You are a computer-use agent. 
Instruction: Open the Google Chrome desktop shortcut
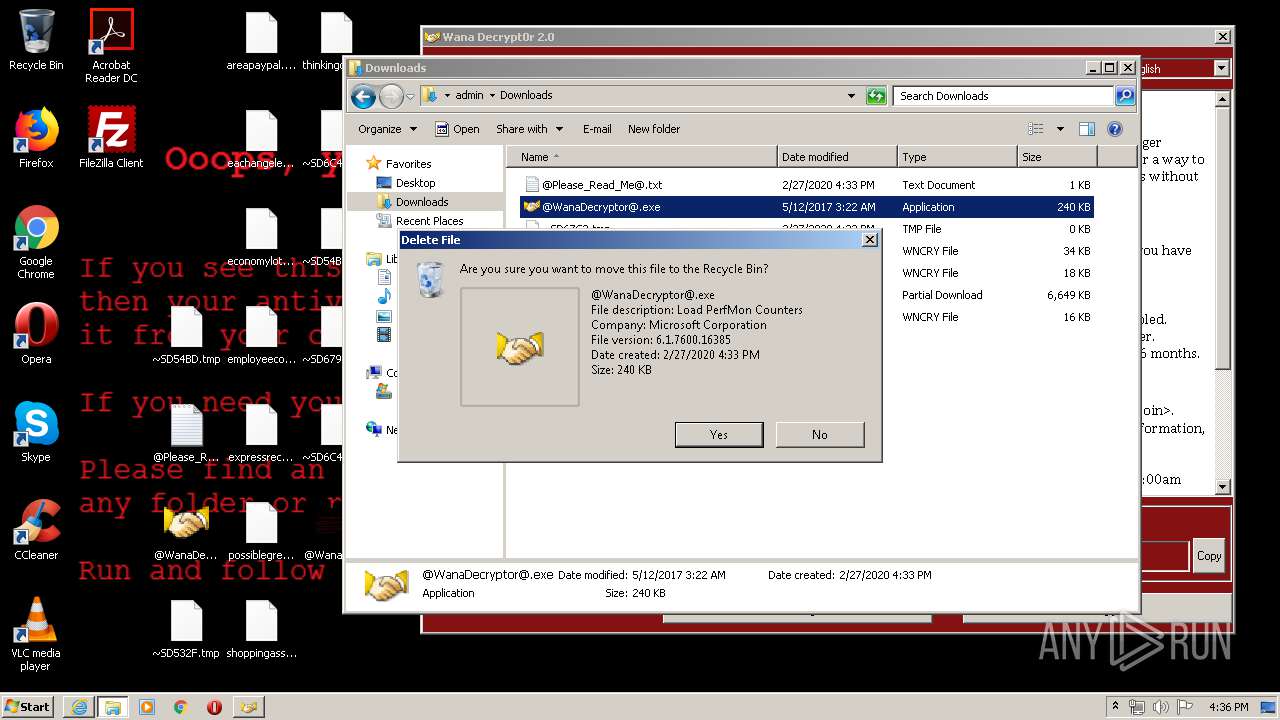click(36, 242)
